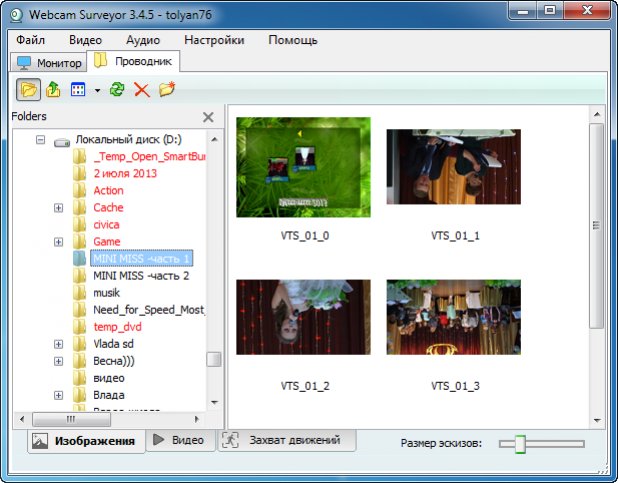Click the calendar view mode icon
The height and width of the screenshot is (483, 618).
click(78, 90)
